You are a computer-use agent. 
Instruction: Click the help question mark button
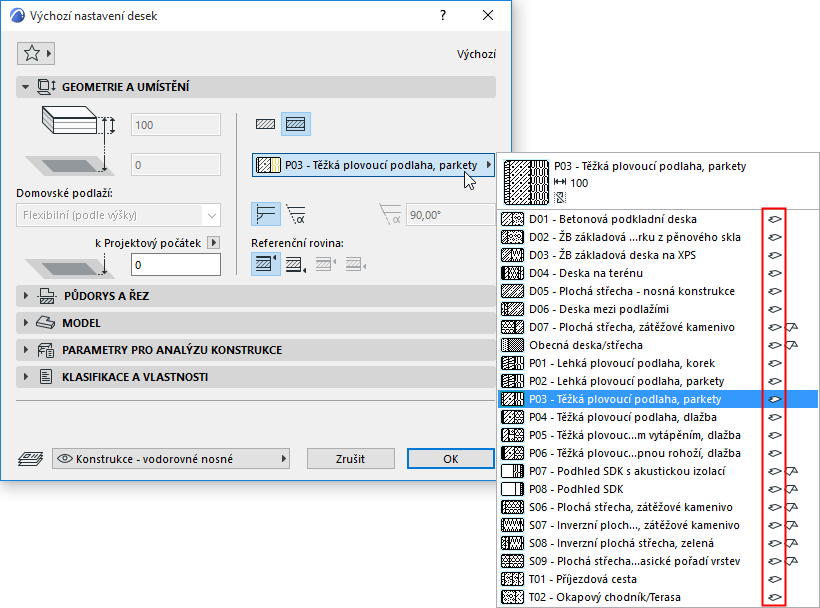pyautogui.click(x=443, y=16)
